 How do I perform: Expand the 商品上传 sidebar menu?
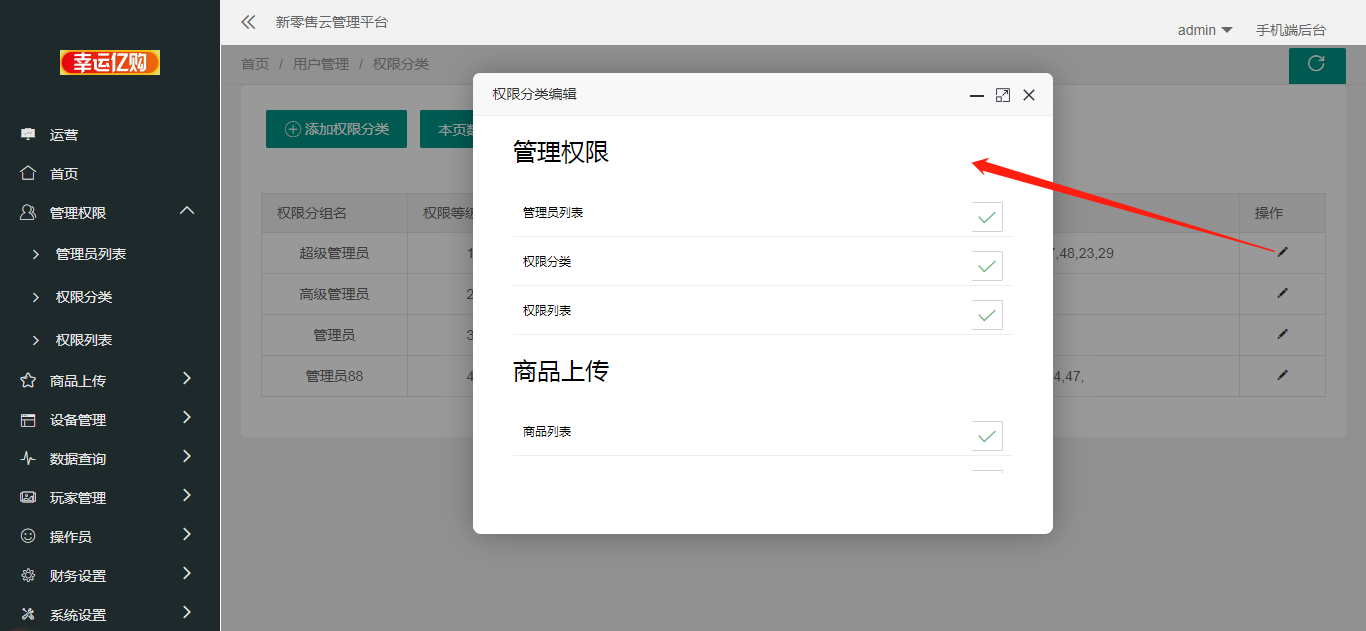tap(105, 381)
